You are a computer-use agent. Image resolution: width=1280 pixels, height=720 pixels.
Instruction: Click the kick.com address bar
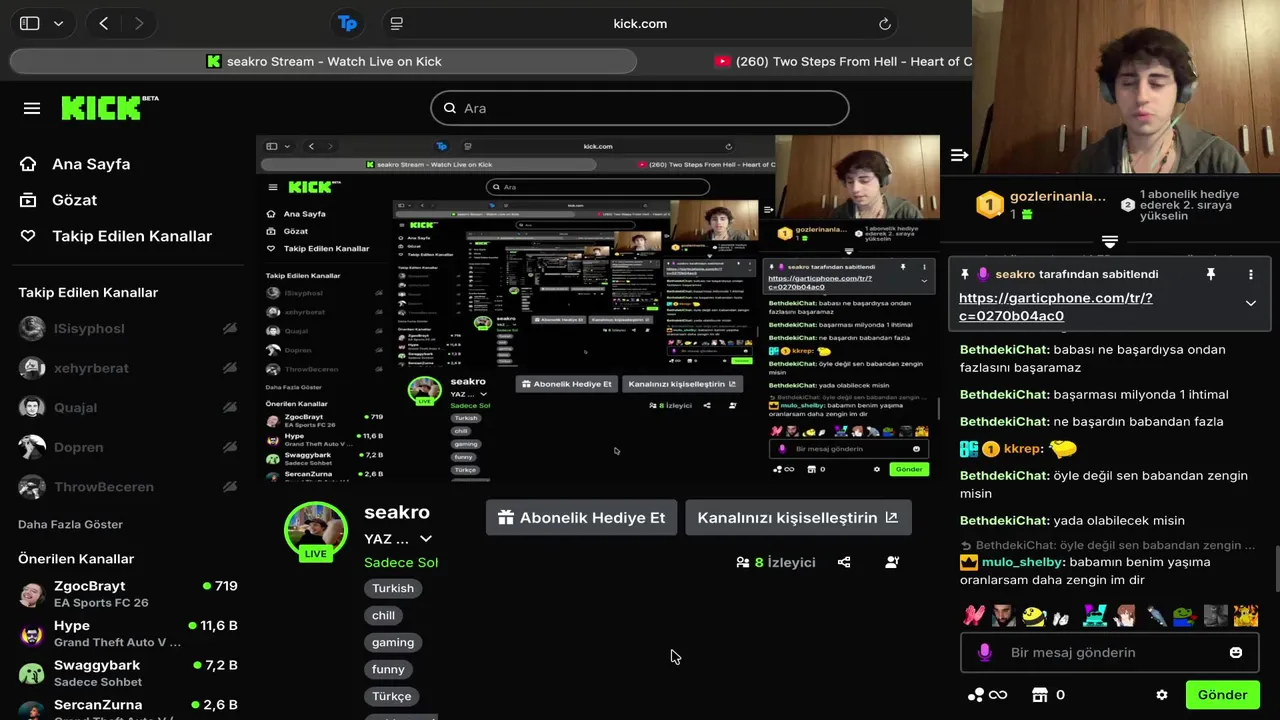(640, 23)
